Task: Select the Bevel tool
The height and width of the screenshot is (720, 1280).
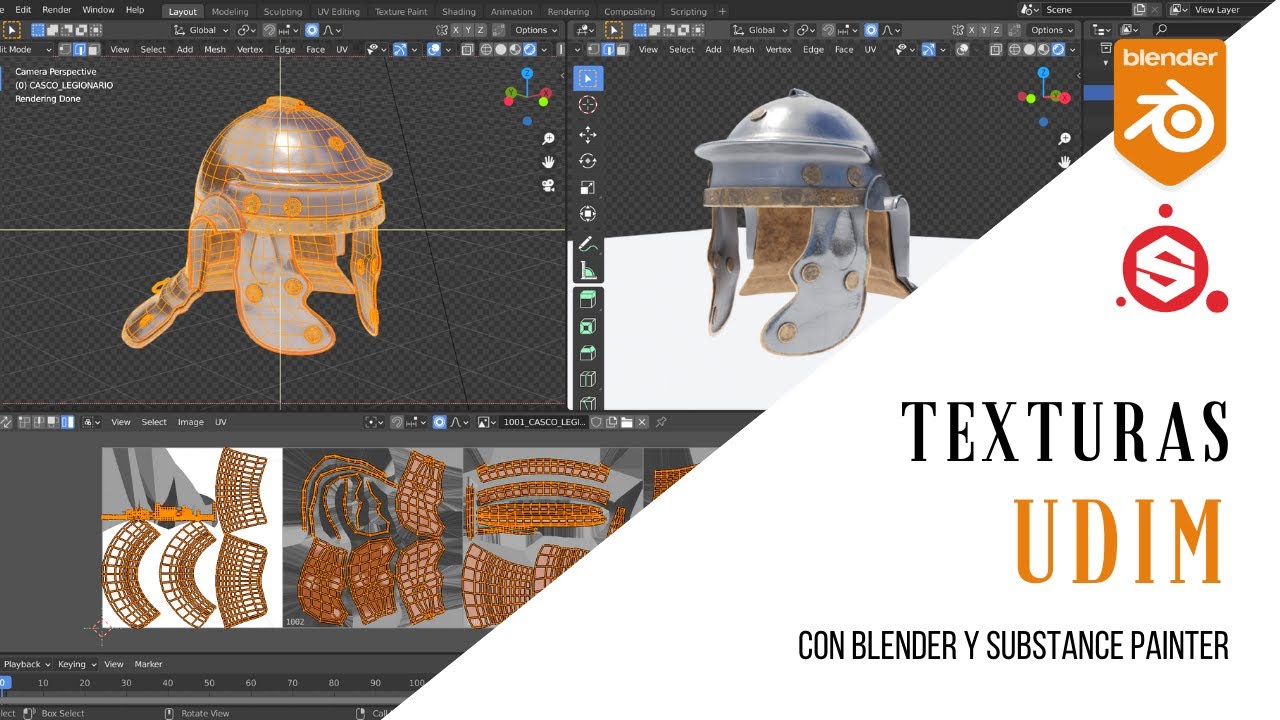Action: pyautogui.click(x=588, y=352)
